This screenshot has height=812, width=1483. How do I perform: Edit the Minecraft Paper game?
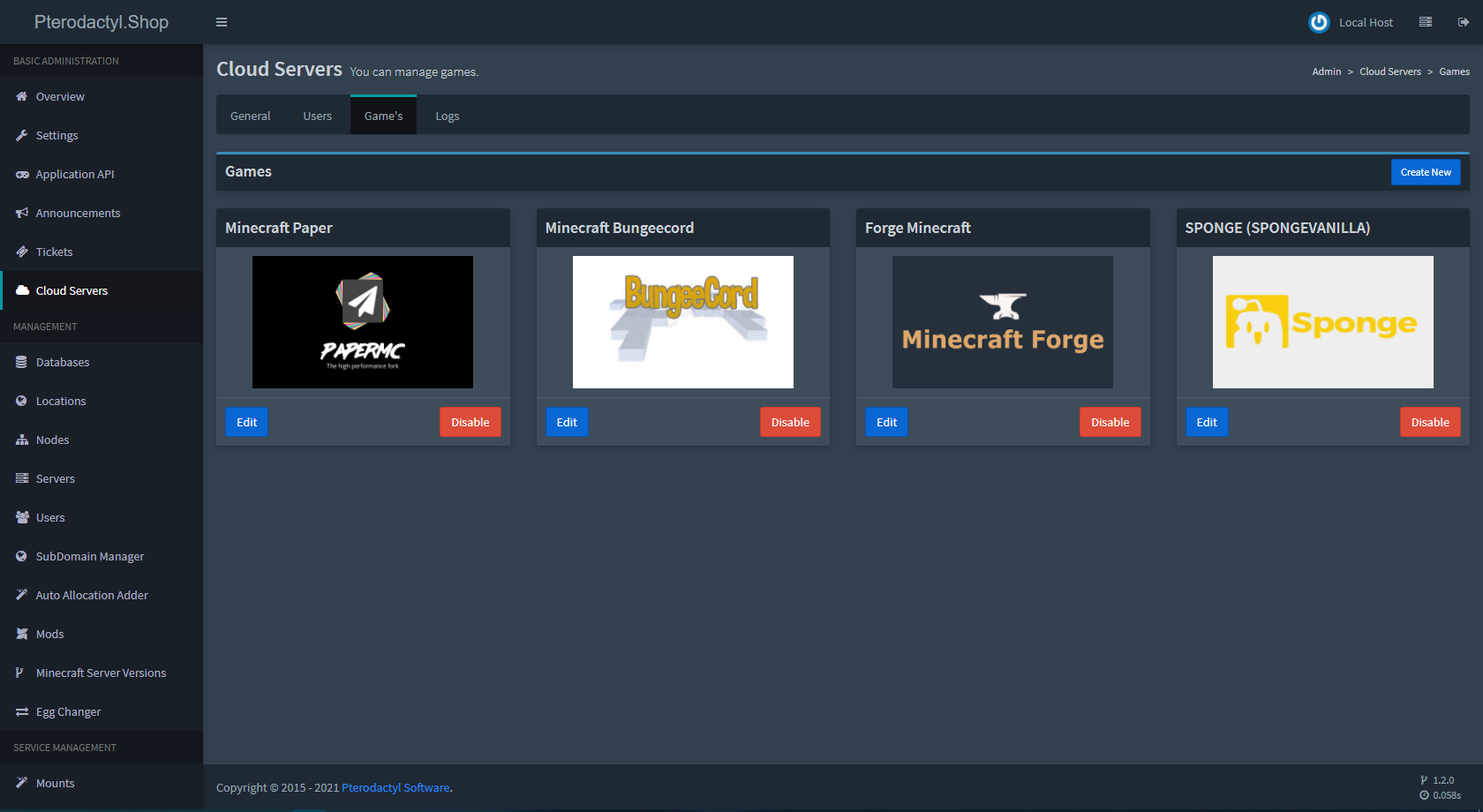coord(246,422)
